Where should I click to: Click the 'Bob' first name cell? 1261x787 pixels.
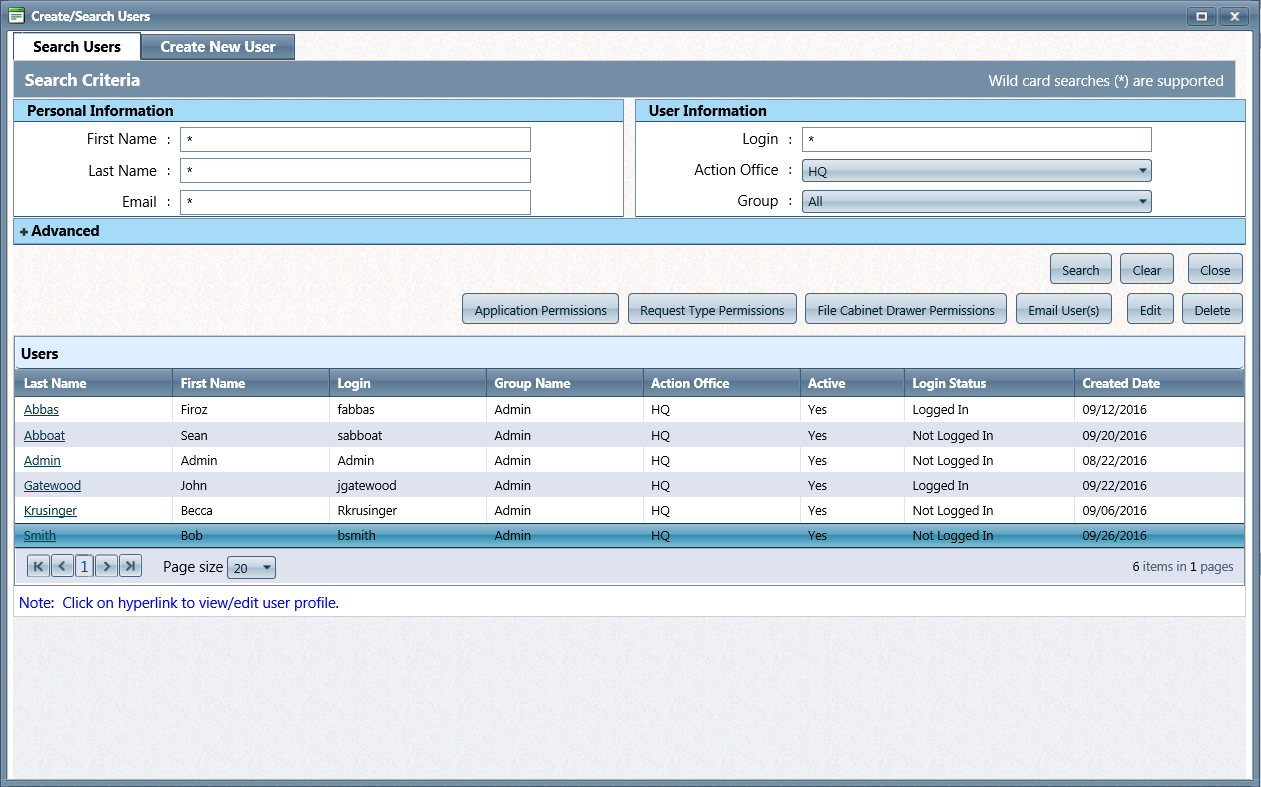coord(251,536)
